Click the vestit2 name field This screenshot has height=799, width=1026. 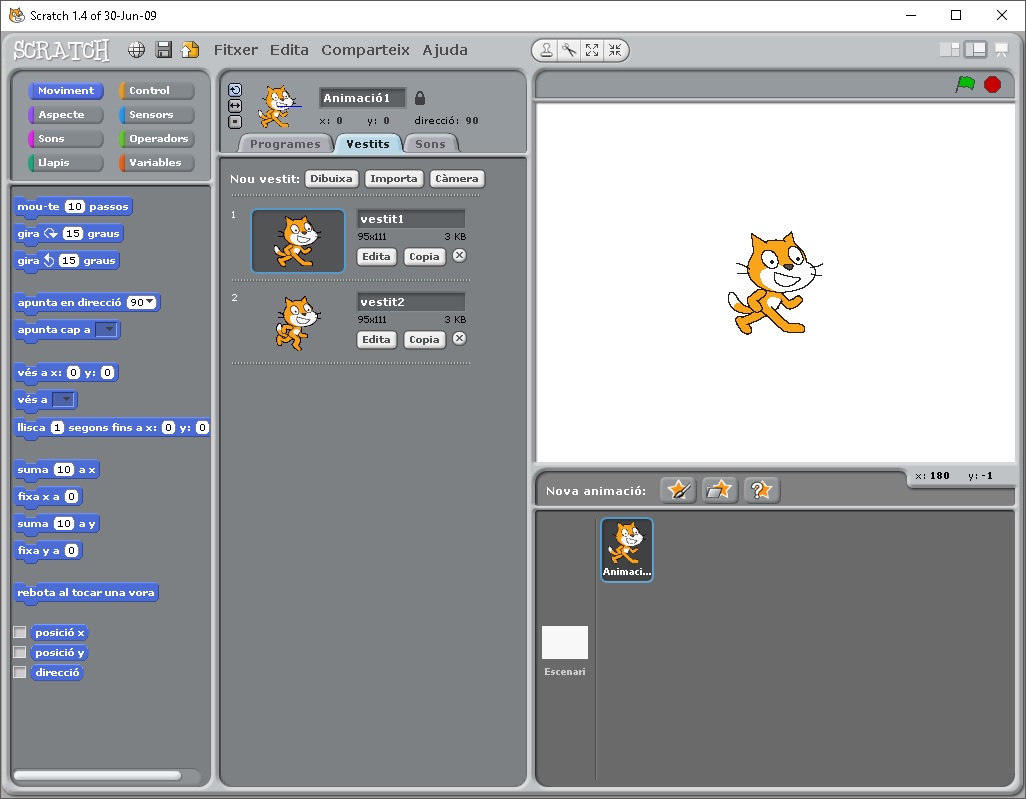pos(411,302)
